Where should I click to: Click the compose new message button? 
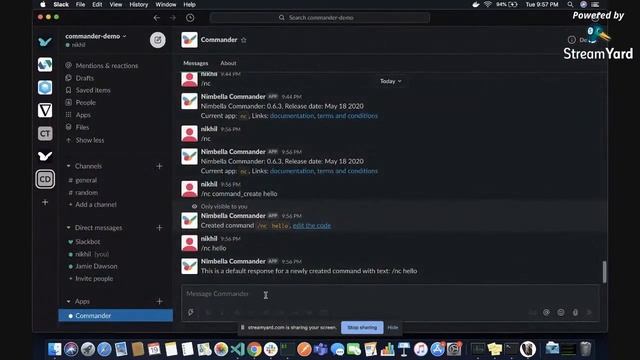coord(158,40)
